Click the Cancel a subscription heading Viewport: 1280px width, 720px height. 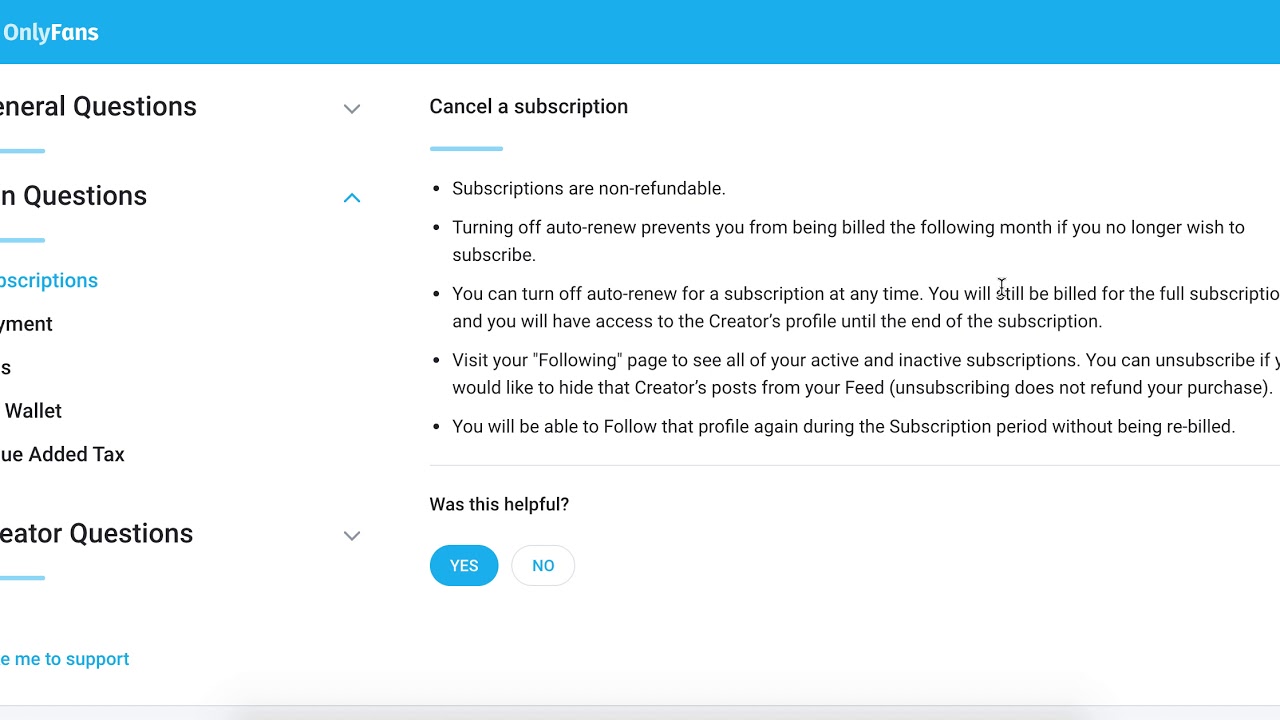(x=528, y=106)
